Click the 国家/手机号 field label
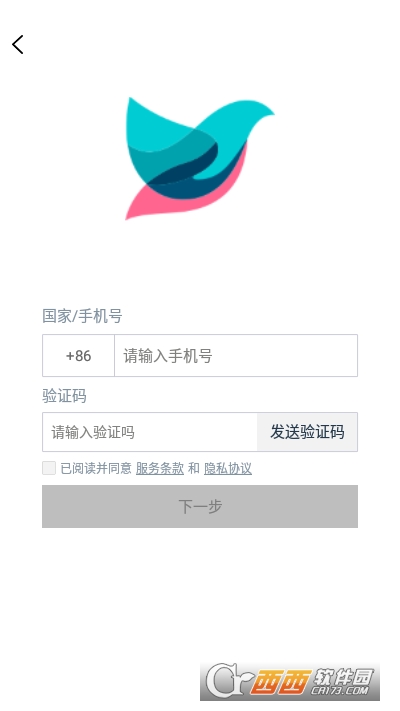The image size is (400, 711). pos(82,316)
